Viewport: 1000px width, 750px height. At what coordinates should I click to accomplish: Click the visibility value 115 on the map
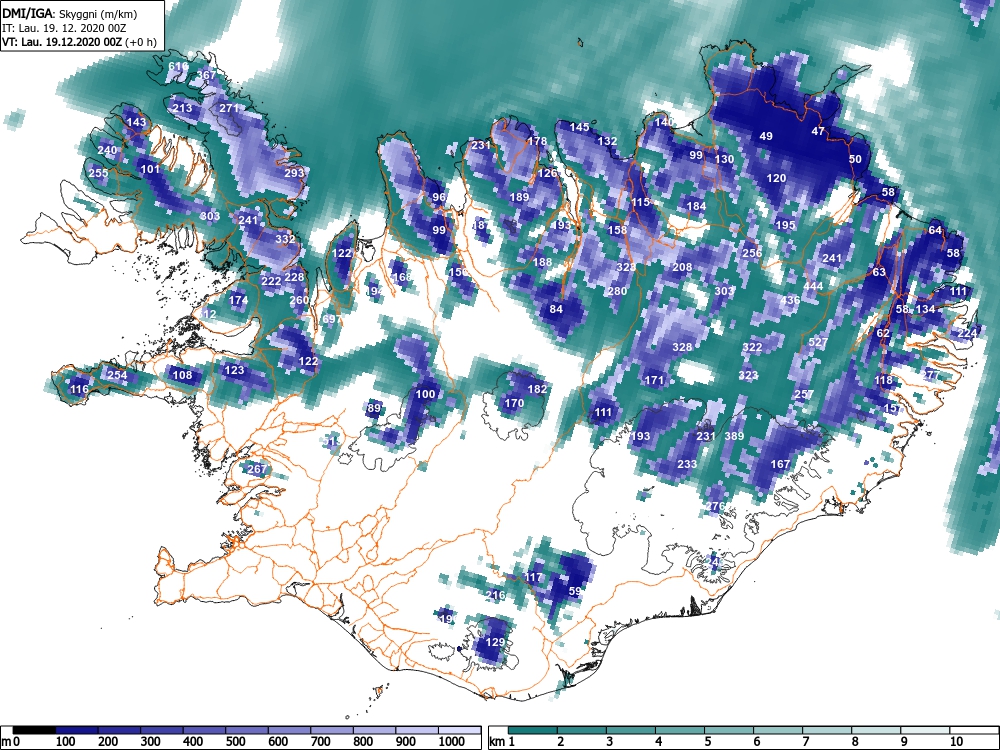click(x=640, y=202)
